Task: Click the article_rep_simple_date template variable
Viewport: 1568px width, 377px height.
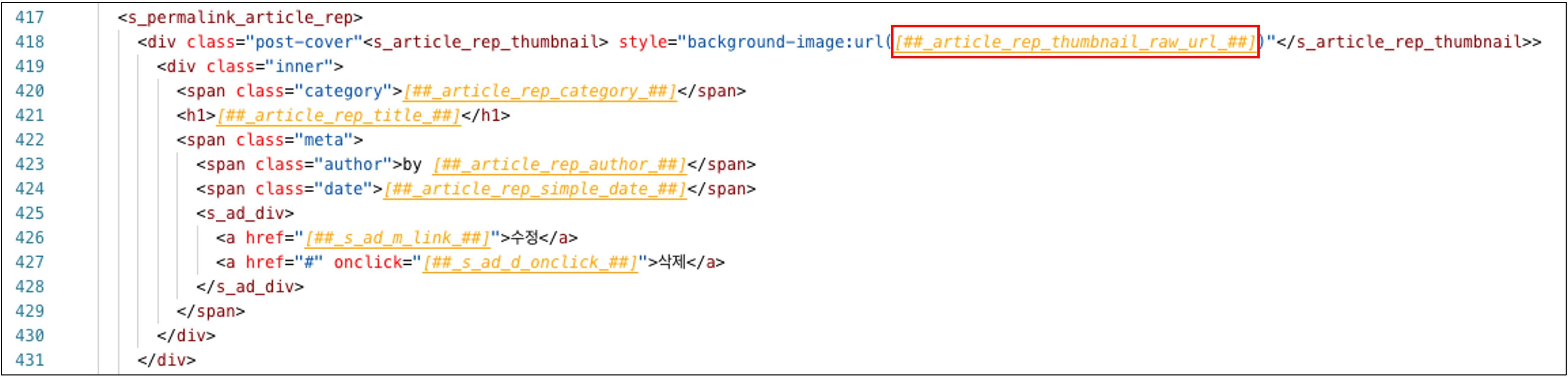Action: pos(535,189)
